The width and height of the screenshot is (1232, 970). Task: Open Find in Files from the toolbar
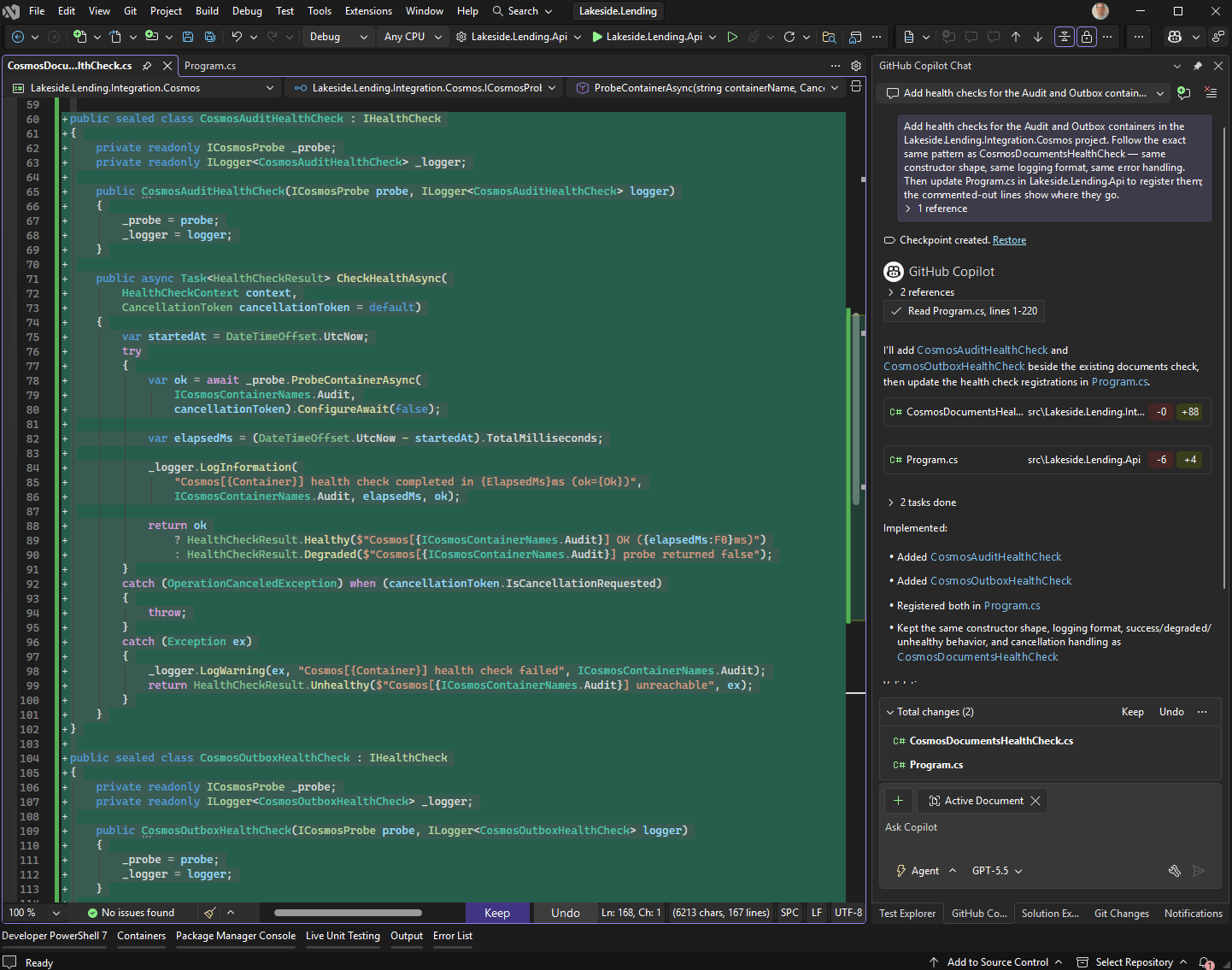(x=829, y=37)
